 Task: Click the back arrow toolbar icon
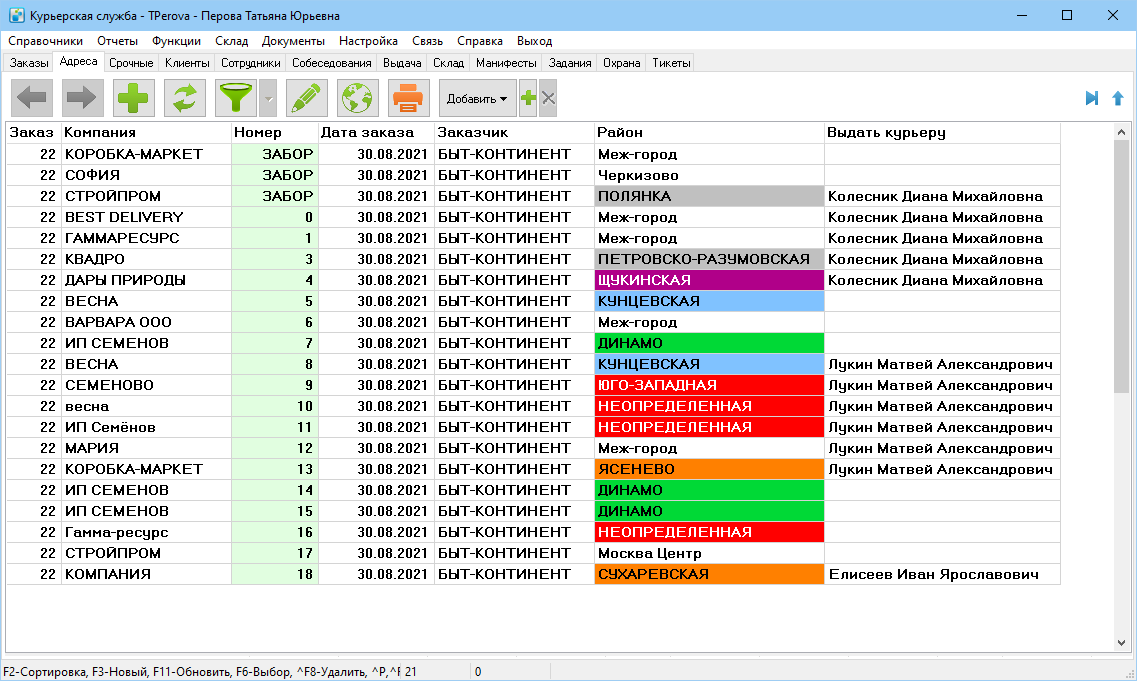point(32,98)
